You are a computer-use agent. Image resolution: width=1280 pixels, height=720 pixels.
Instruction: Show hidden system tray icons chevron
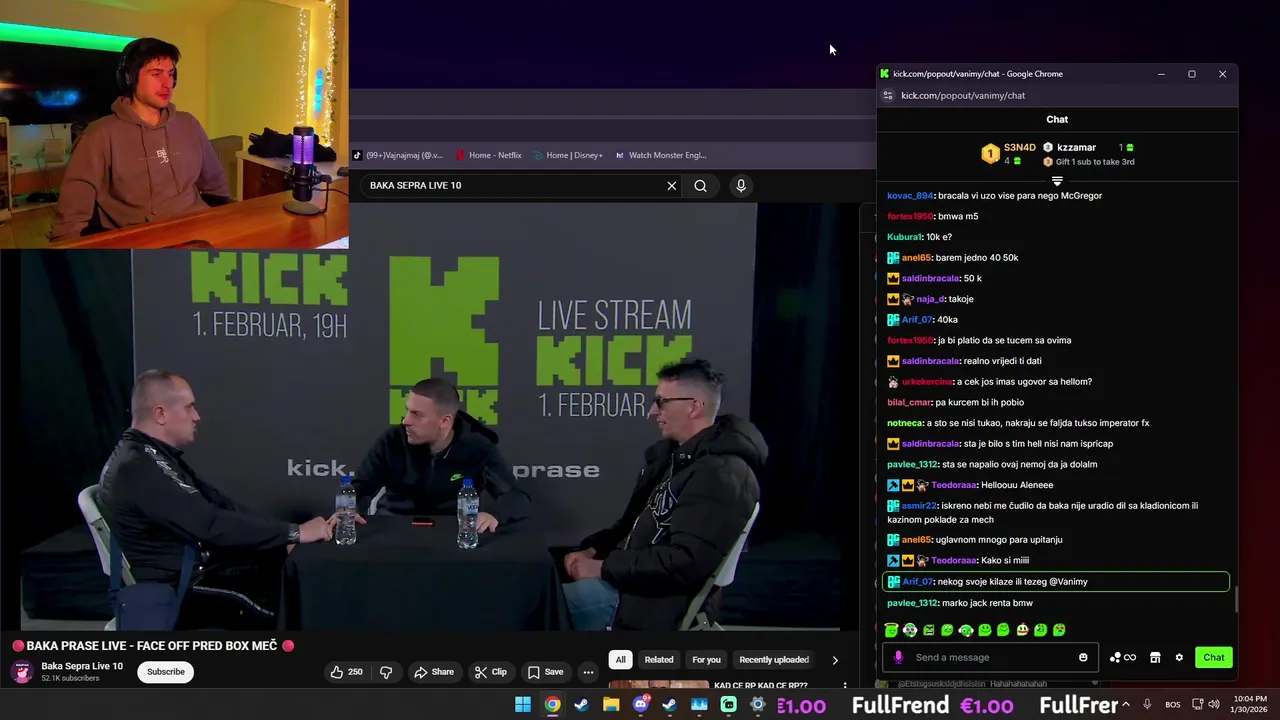(1126, 705)
